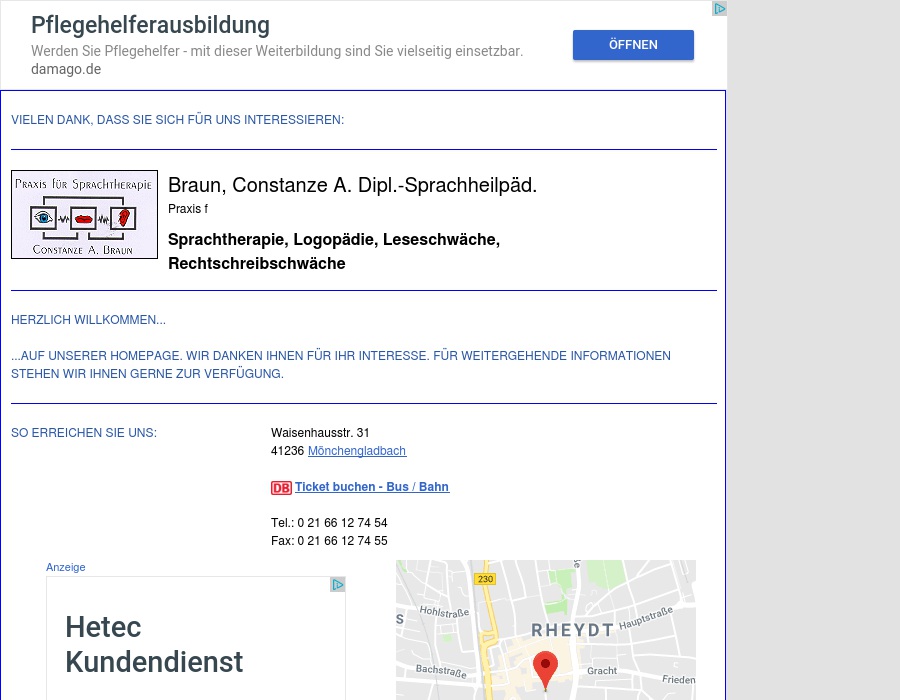Click the Hetec Kundendienst ad
The height and width of the screenshot is (700, 900).
(196, 638)
